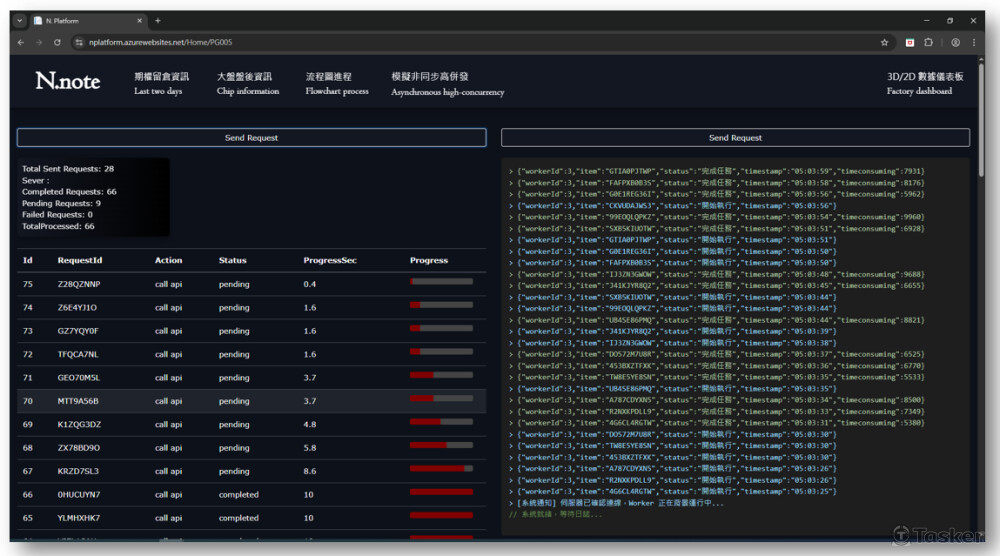Close the N. Platform browser tab

pos(140,21)
